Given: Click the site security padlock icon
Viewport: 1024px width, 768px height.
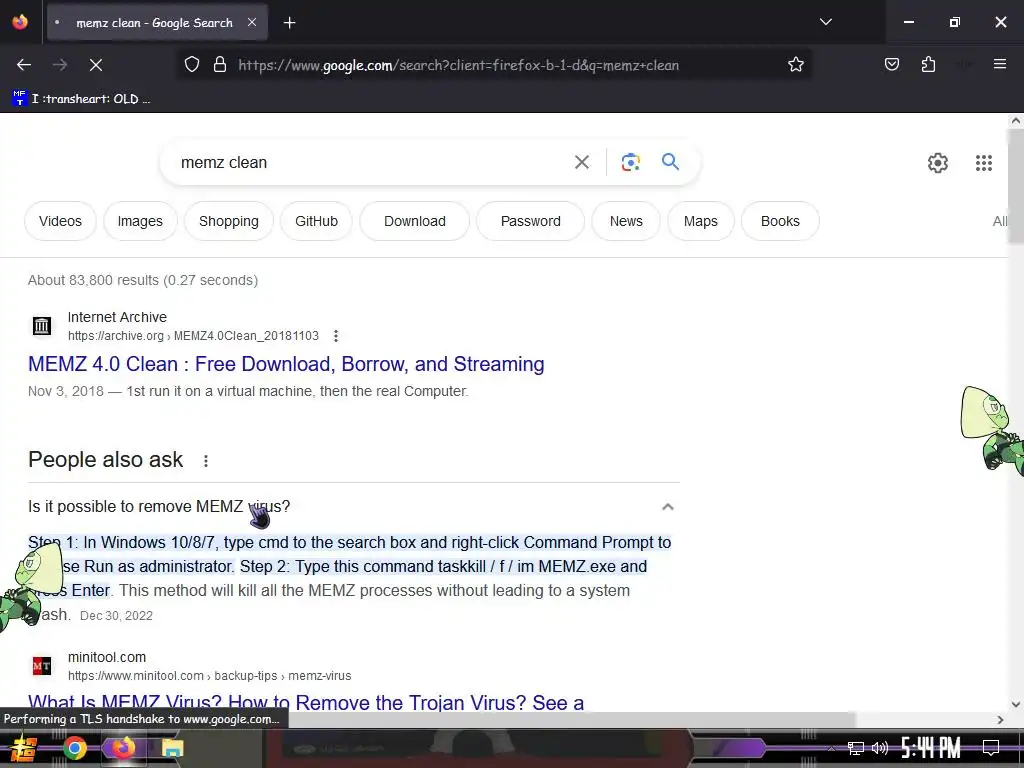Looking at the screenshot, I should 220,65.
